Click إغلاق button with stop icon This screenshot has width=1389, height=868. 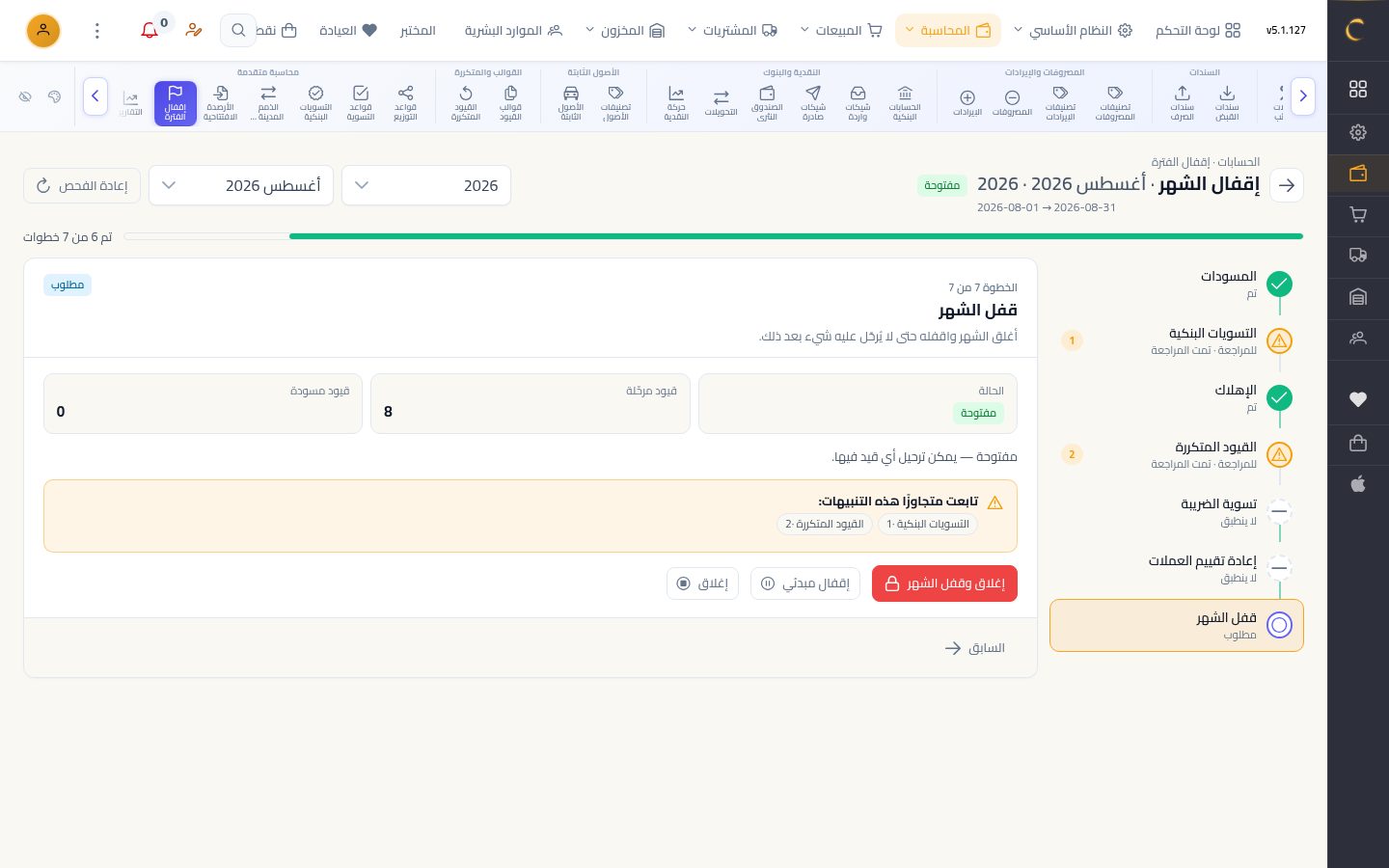click(702, 583)
